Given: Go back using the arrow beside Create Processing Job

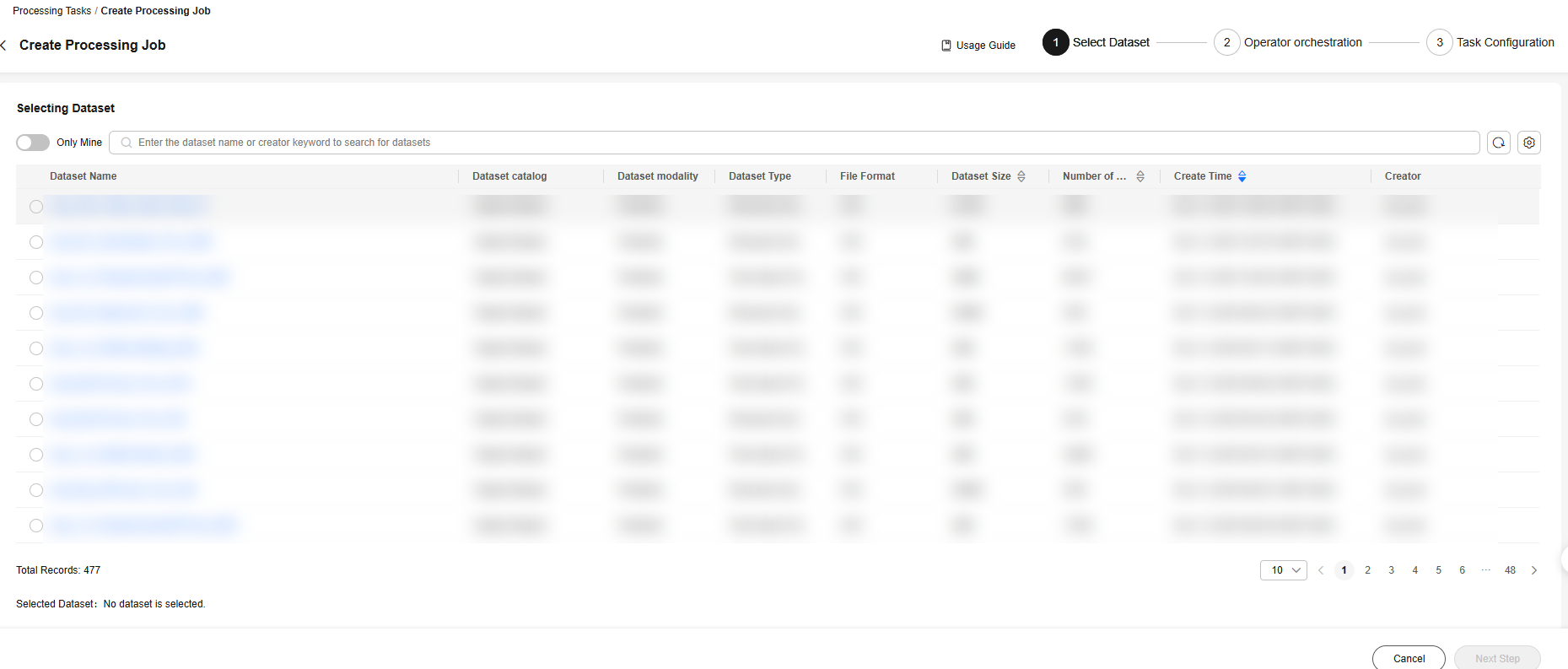Looking at the screenshot, I should pyautogui.click(x=4, y=46).
